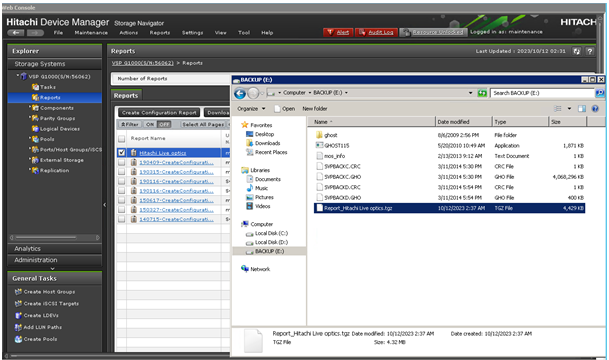Open the address bar history dropdown

(470, 93)
